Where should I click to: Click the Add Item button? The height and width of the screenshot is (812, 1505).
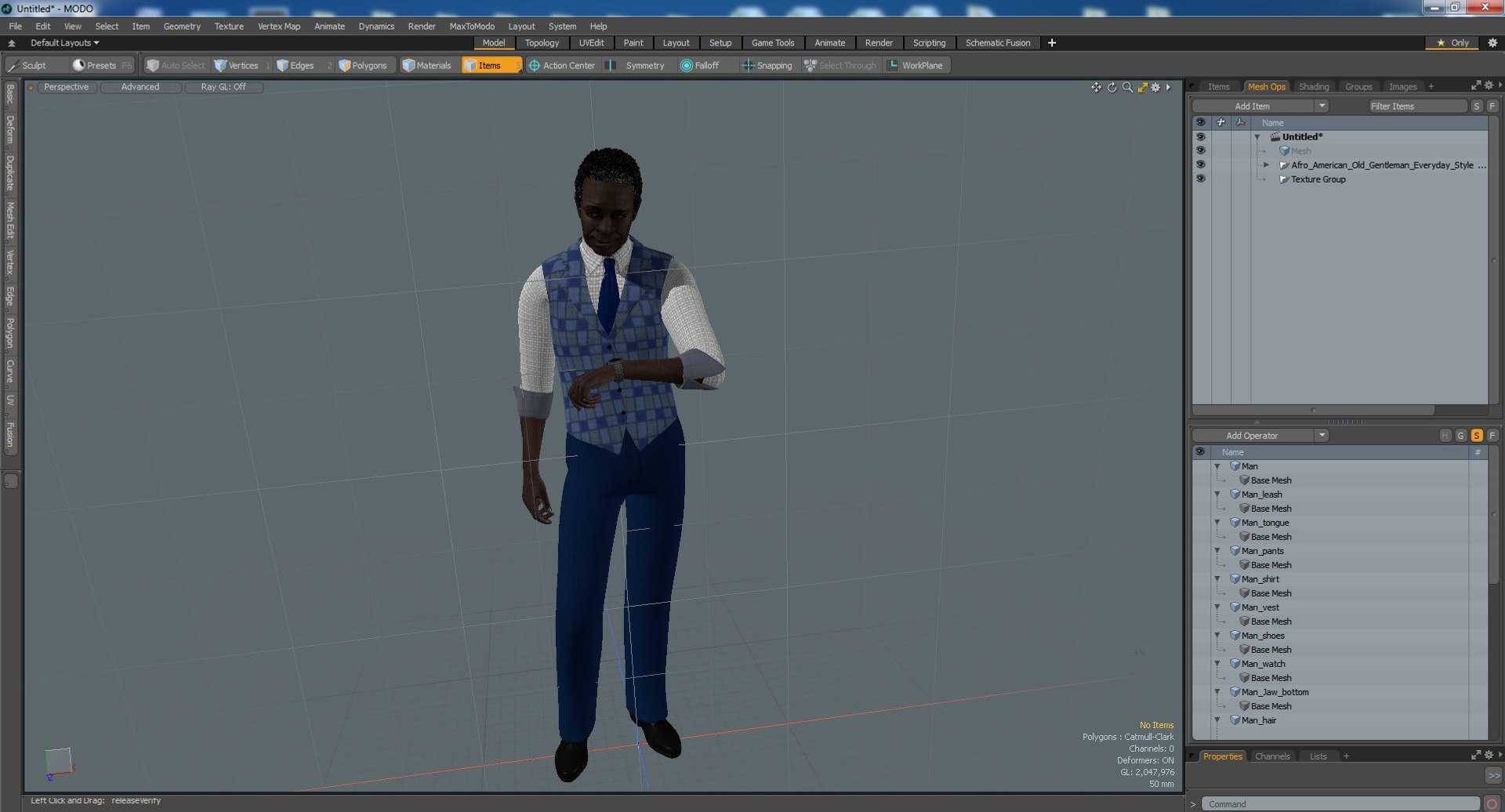point(1253,106)
